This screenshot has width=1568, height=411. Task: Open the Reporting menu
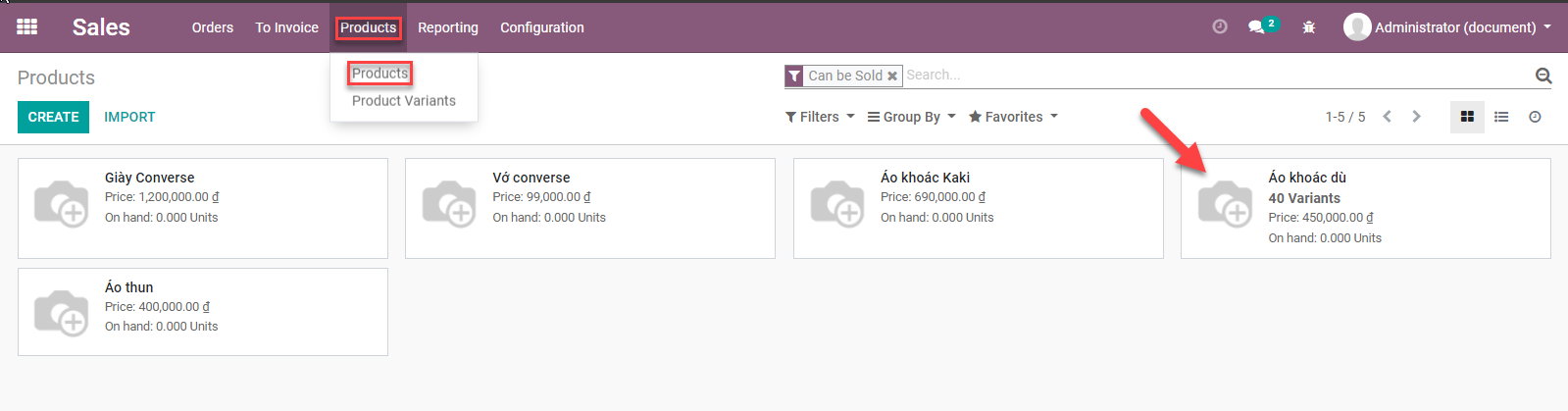coord(448,27)
